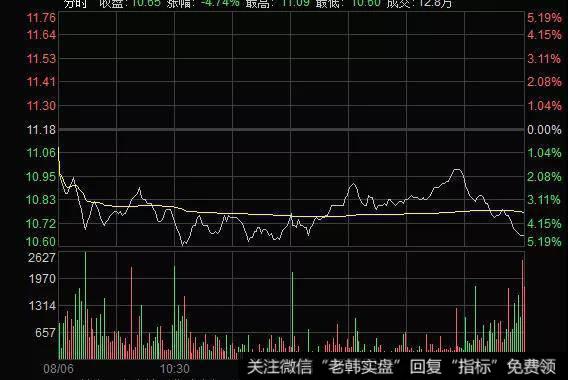The height and width of the screenshot is (380, 568).
Task: Click the 11.18 previous close price label
Action: coord(41,130)
